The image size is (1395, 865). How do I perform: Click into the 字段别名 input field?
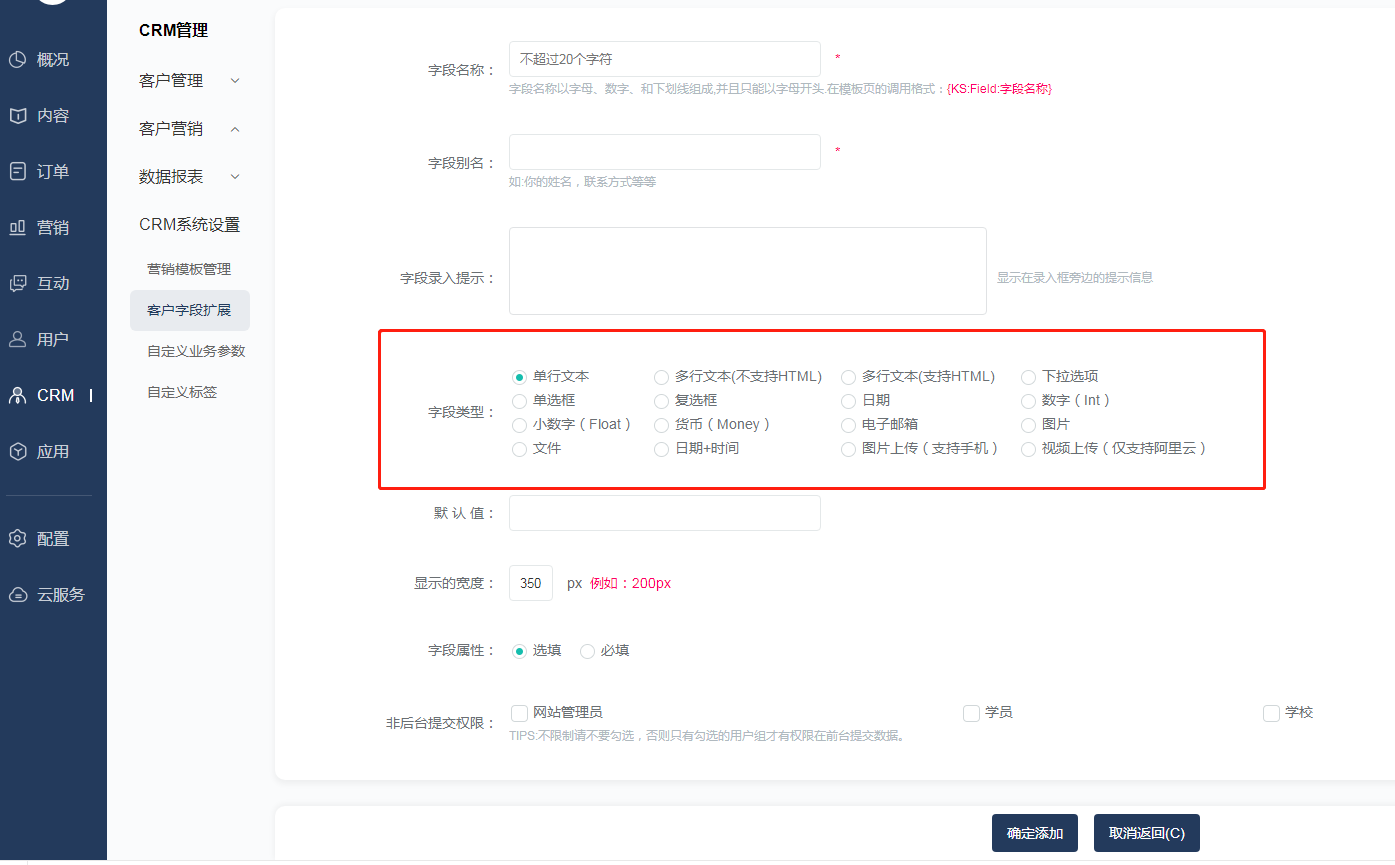point(665,152)
